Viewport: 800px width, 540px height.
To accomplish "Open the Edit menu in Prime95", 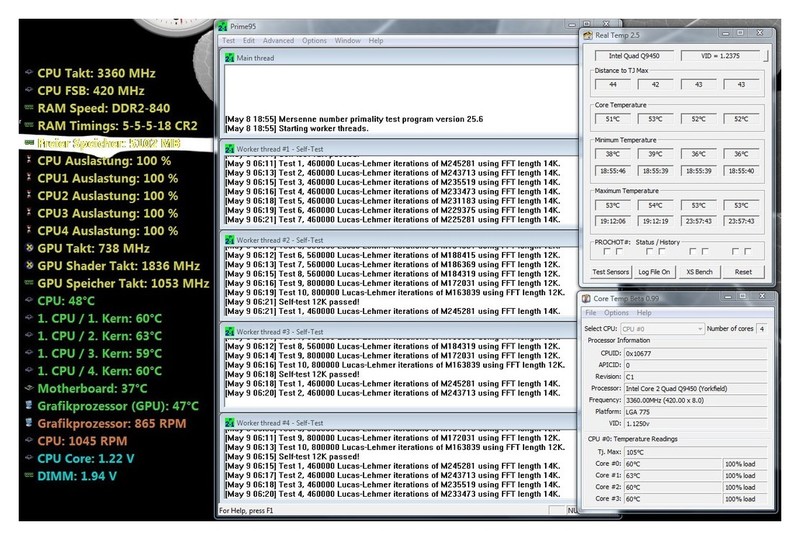I will point(248,40).
